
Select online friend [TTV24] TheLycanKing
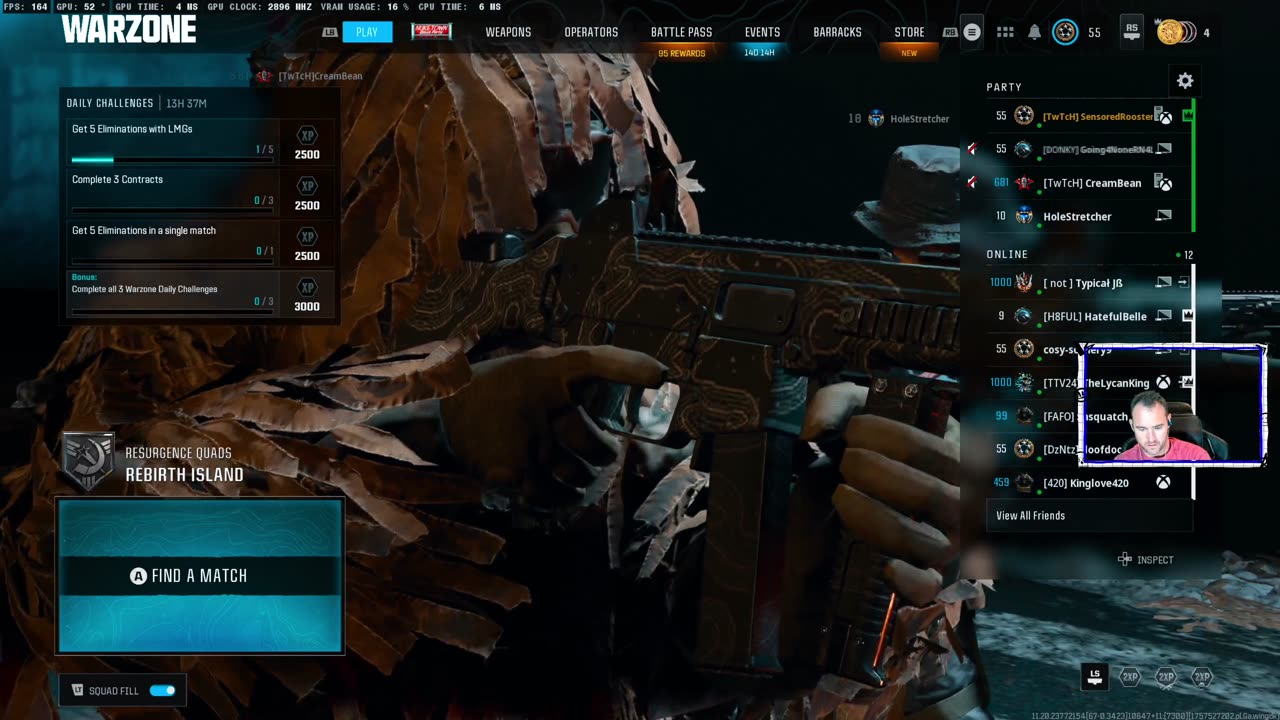pos(1089,383)
